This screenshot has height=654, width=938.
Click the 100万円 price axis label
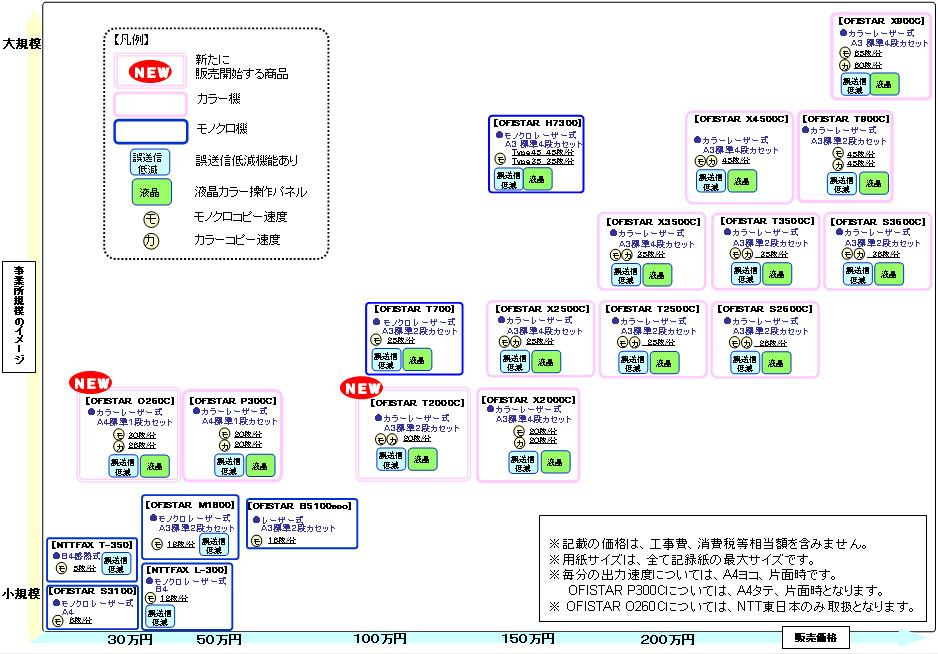(380, 639)
